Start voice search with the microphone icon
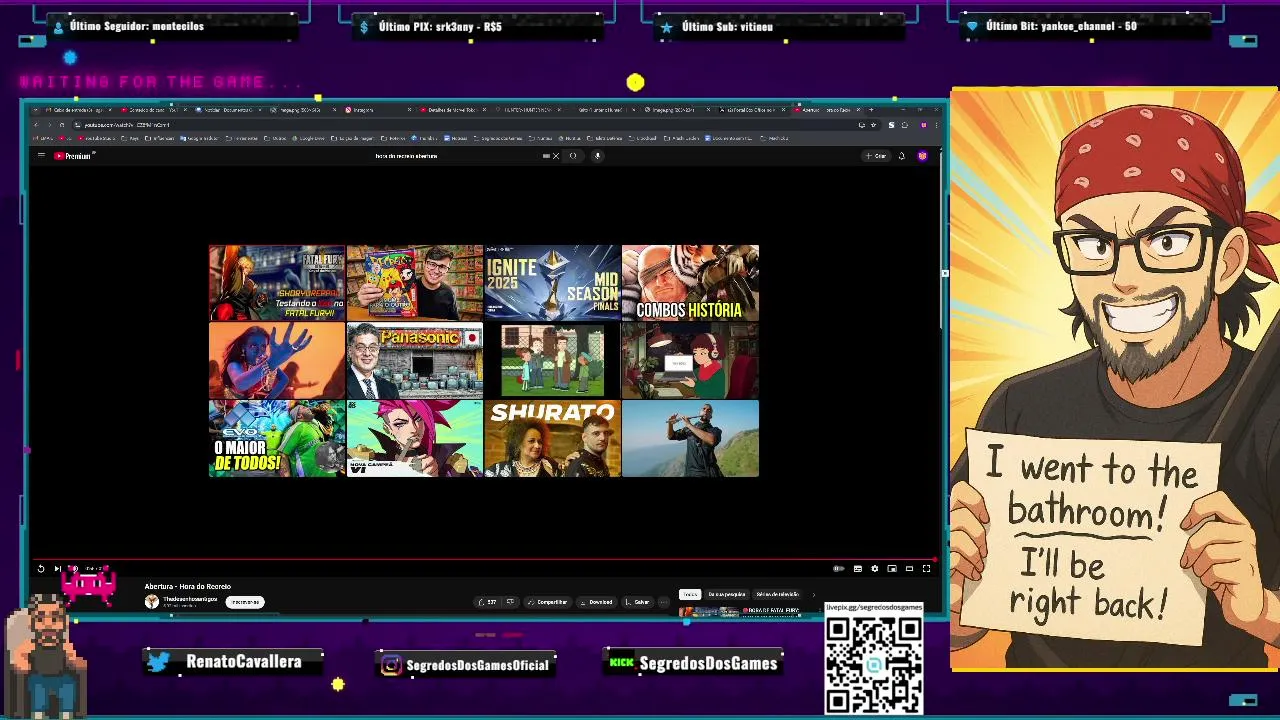 point(597,156)
